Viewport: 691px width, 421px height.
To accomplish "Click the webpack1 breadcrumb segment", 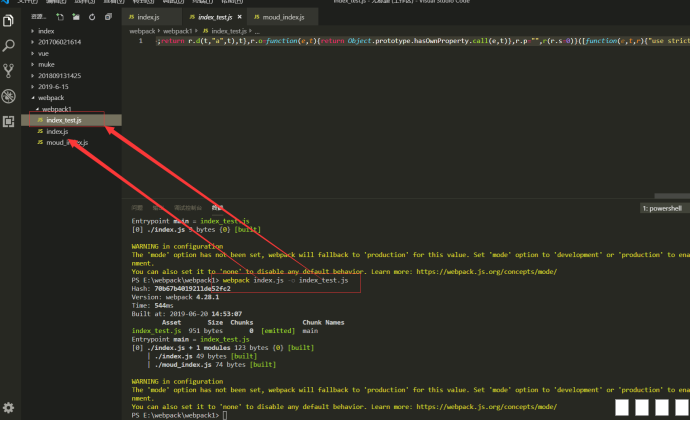I will [178, 31].
